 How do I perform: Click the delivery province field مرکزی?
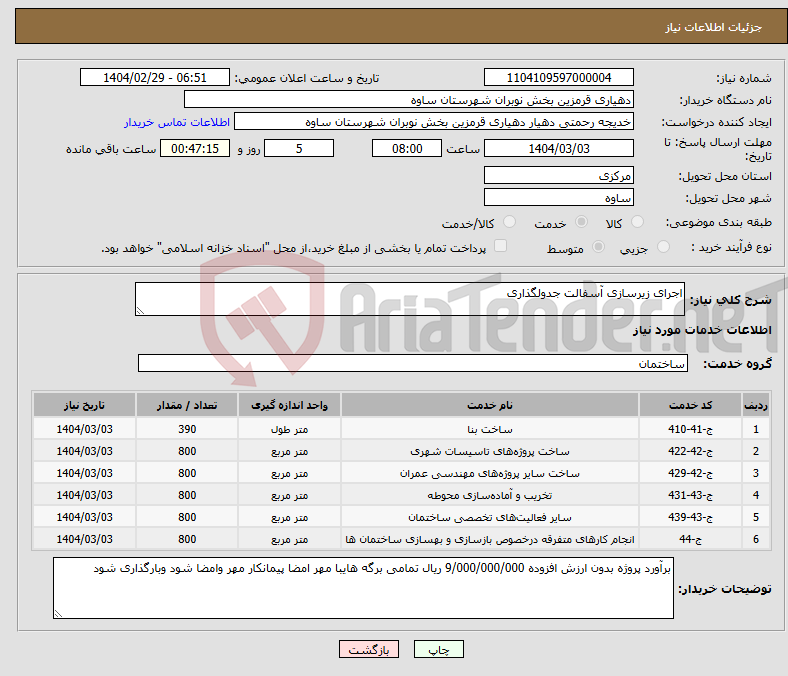(558, 175)
